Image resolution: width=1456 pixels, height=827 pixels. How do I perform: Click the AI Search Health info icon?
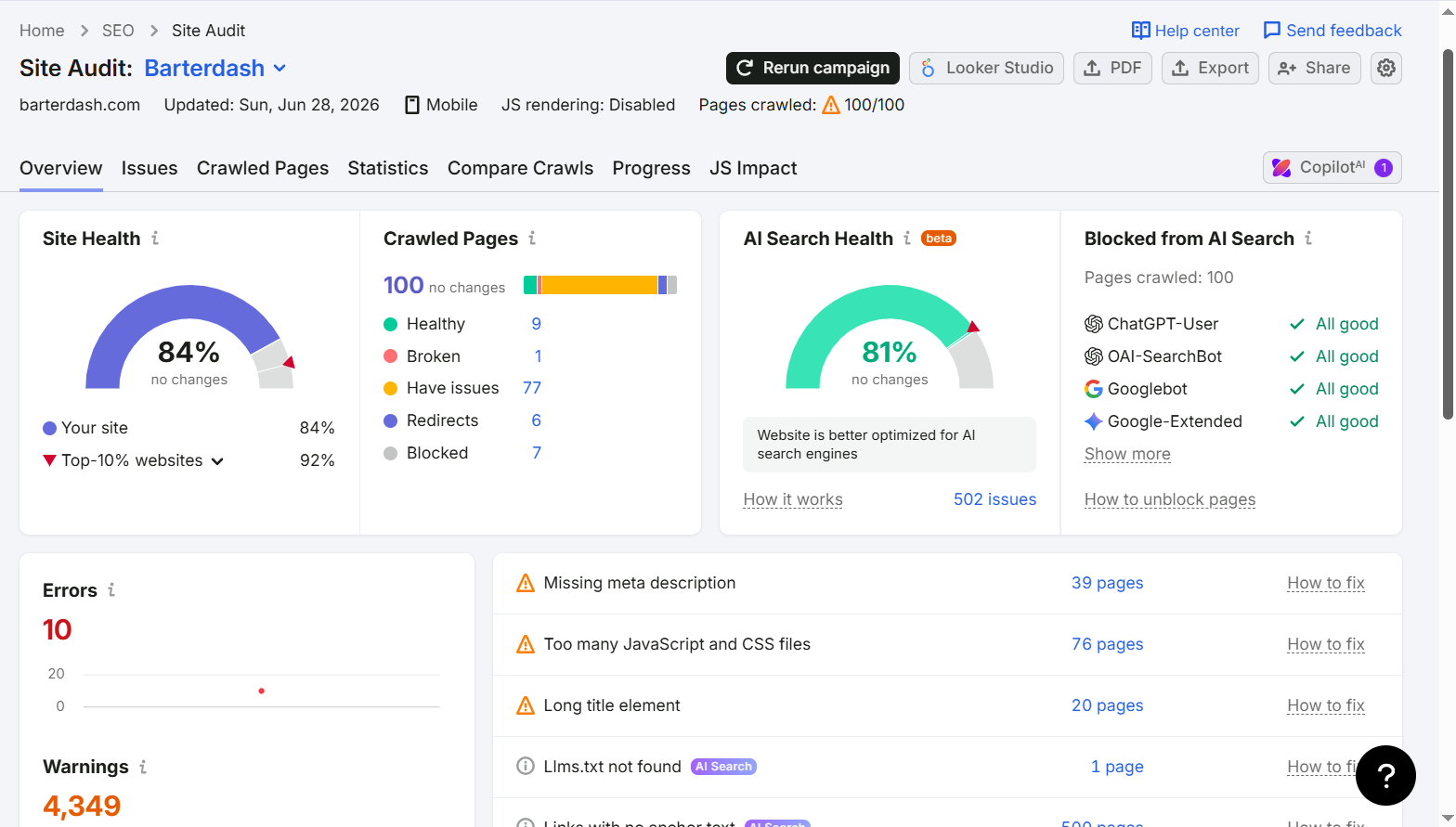pyautogui.click(x=907, y=239)
